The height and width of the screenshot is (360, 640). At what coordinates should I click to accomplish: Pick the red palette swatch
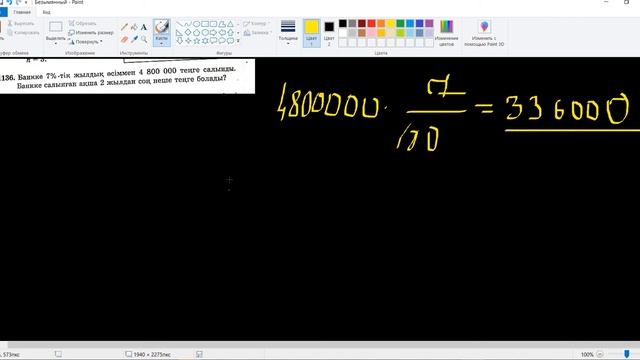(x=371, y=23)
